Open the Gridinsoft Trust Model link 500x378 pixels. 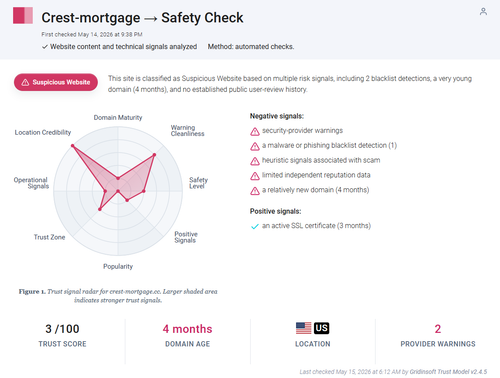click(x=448, y=372)
